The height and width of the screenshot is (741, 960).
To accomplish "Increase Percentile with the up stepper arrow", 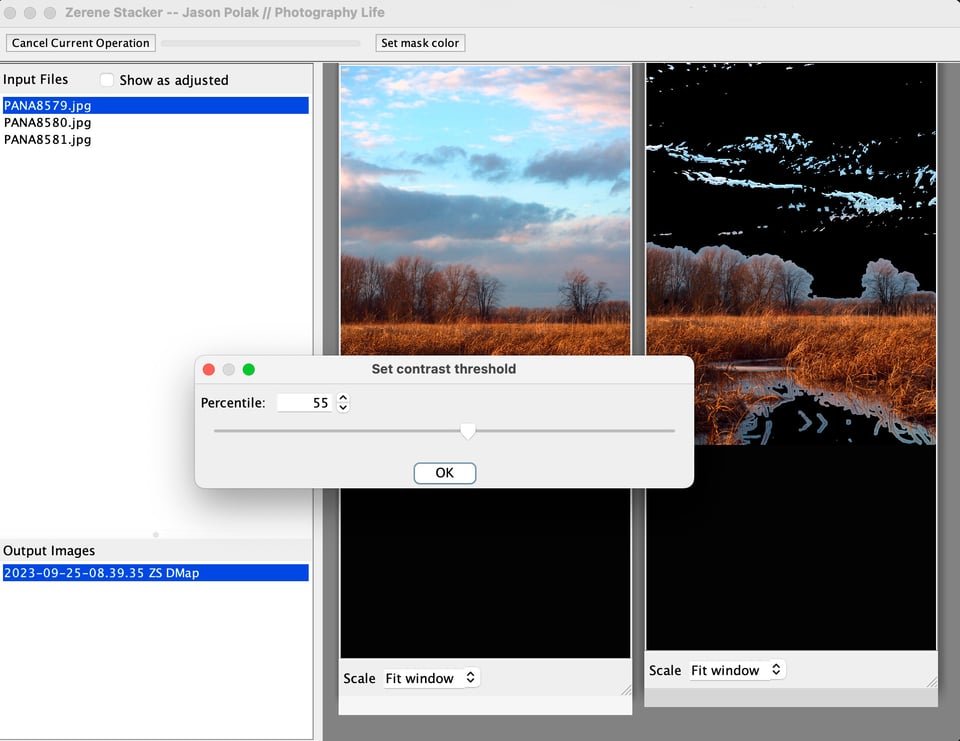I will click(x=343, y=398).
